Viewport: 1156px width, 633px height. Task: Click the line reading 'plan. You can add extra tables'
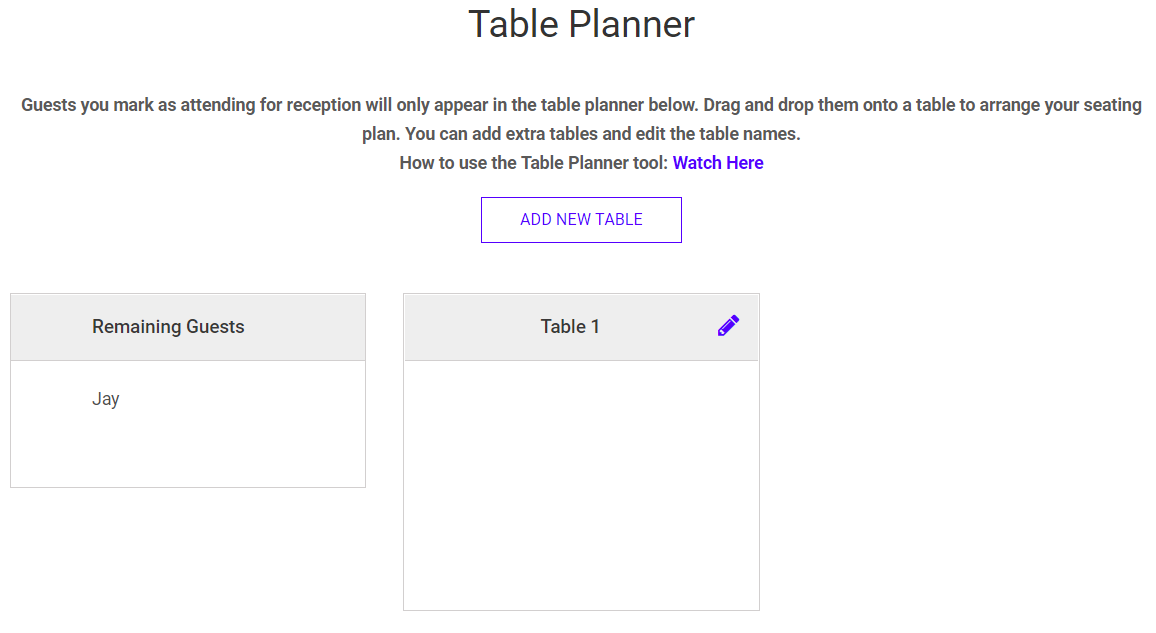point(581,134)
